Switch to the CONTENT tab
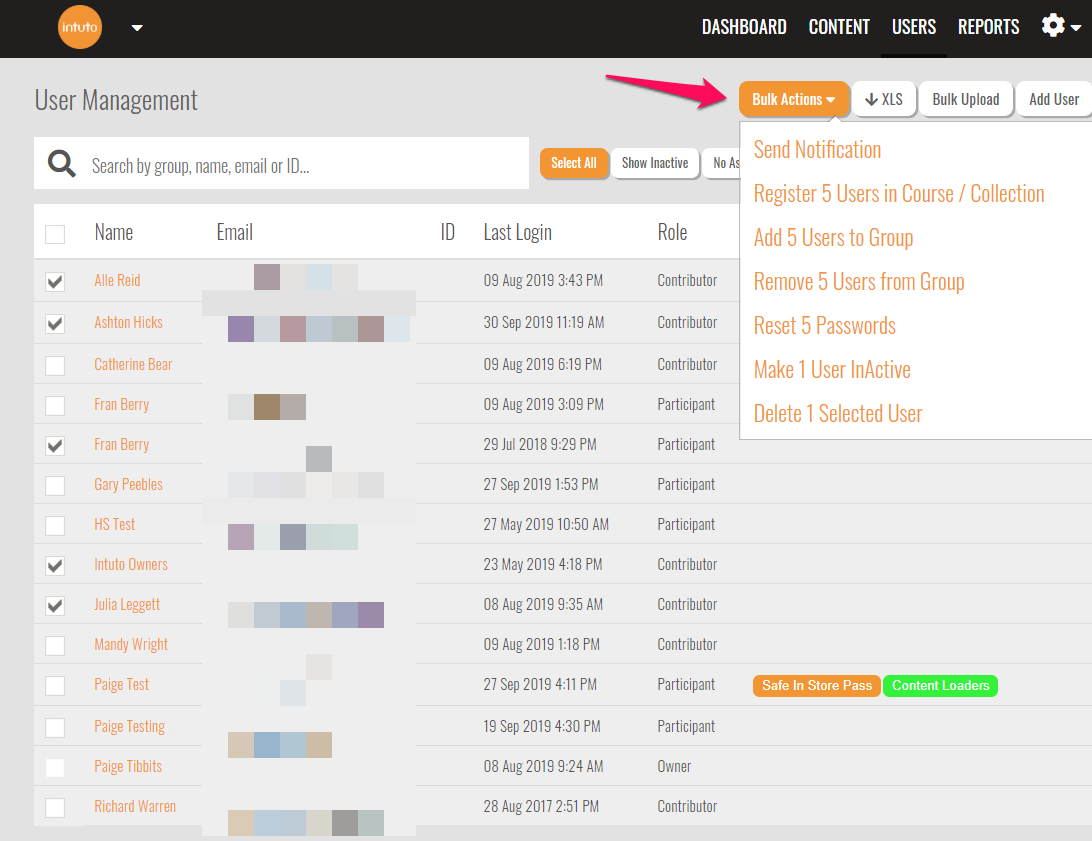The image size is (1092, 841). pyautogui.click(x=839, y=27)
